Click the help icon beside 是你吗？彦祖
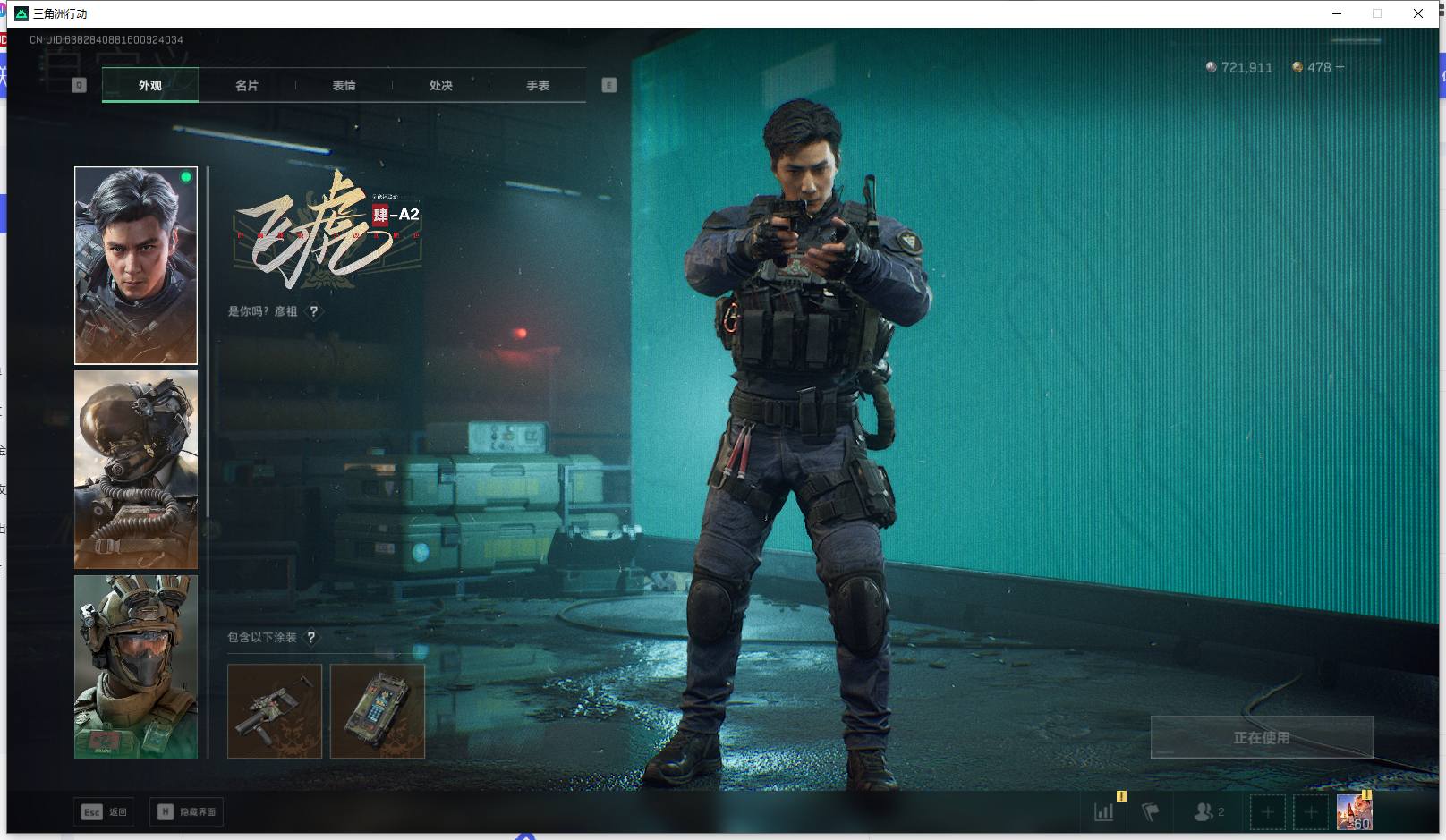This screenshot has height=840, width=1446. [x=314, y=311]
